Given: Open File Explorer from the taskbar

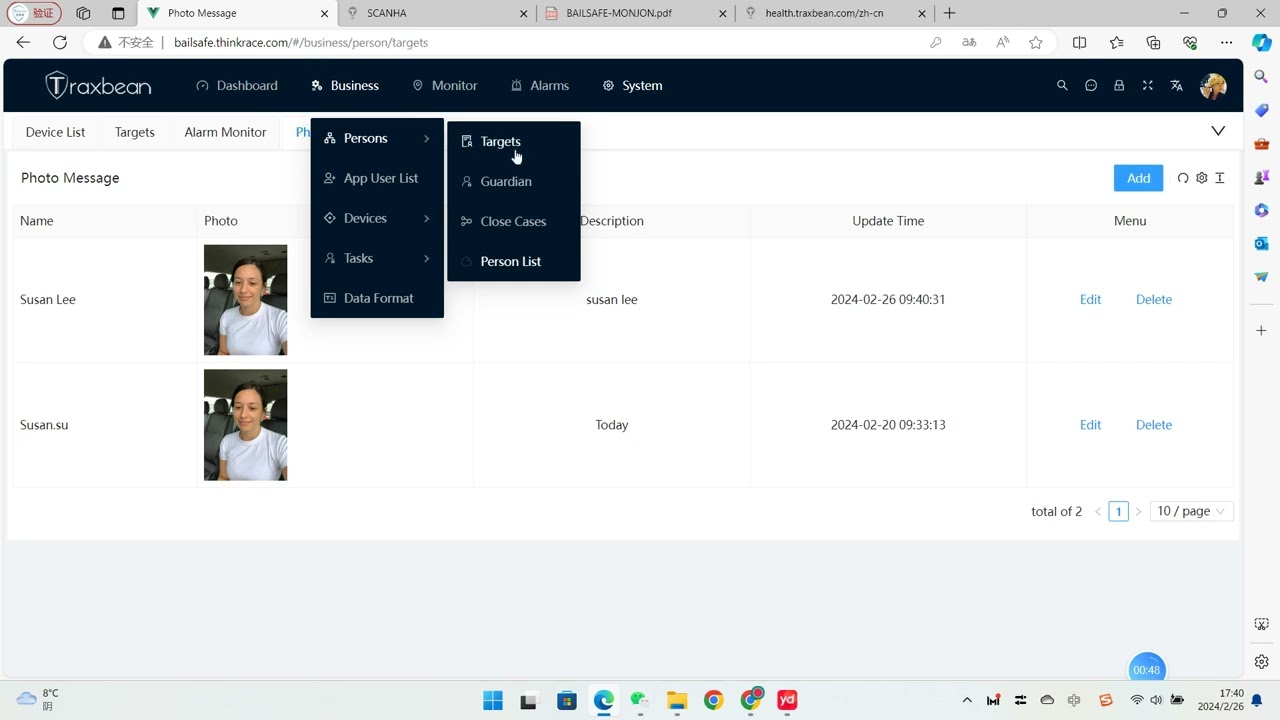Looking at the screenshot, I should (x=677, y=700).
